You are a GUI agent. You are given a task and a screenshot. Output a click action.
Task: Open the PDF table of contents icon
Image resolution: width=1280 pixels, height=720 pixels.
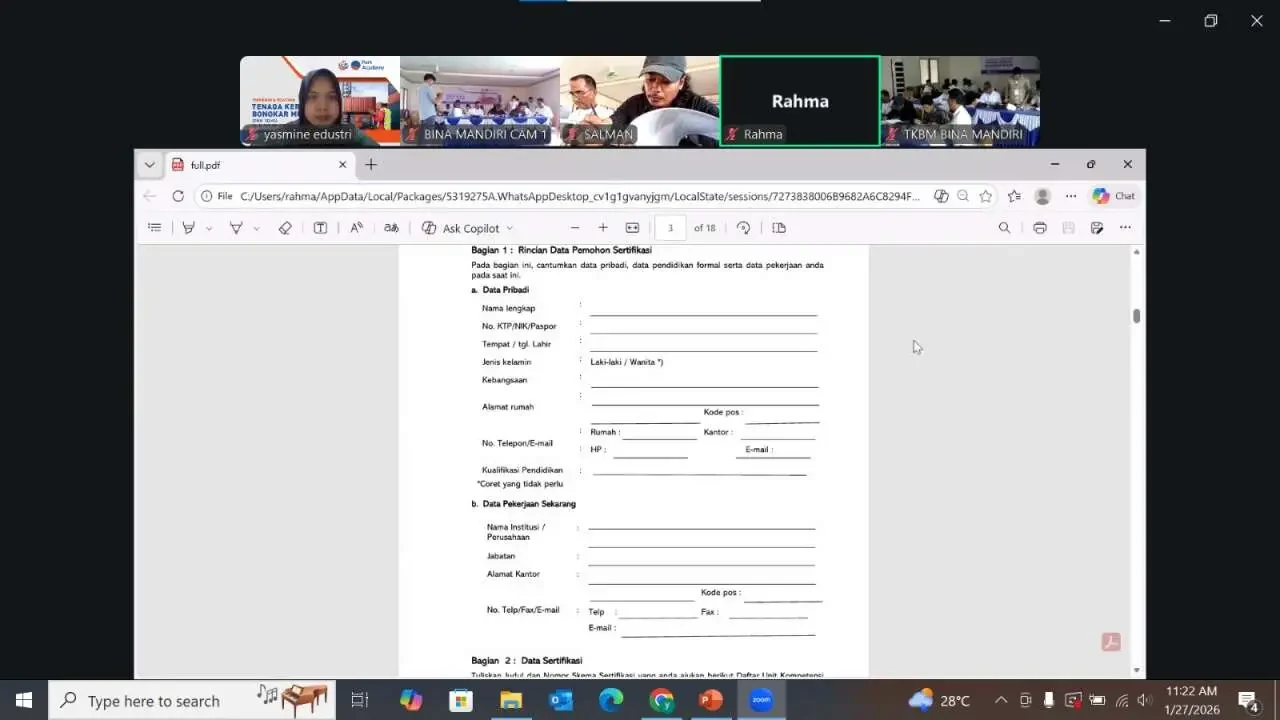pyautogui.click(x=154, y=228)
